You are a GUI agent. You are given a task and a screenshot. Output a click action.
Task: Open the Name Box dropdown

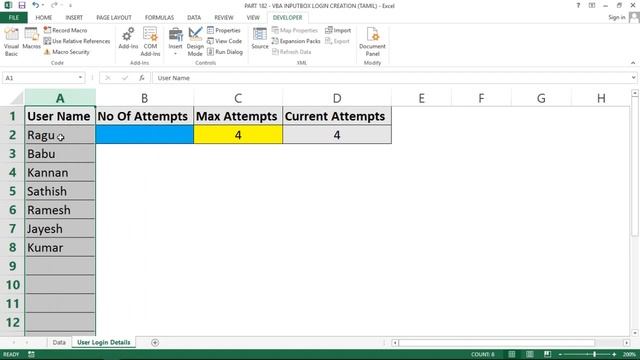[80, 78]
